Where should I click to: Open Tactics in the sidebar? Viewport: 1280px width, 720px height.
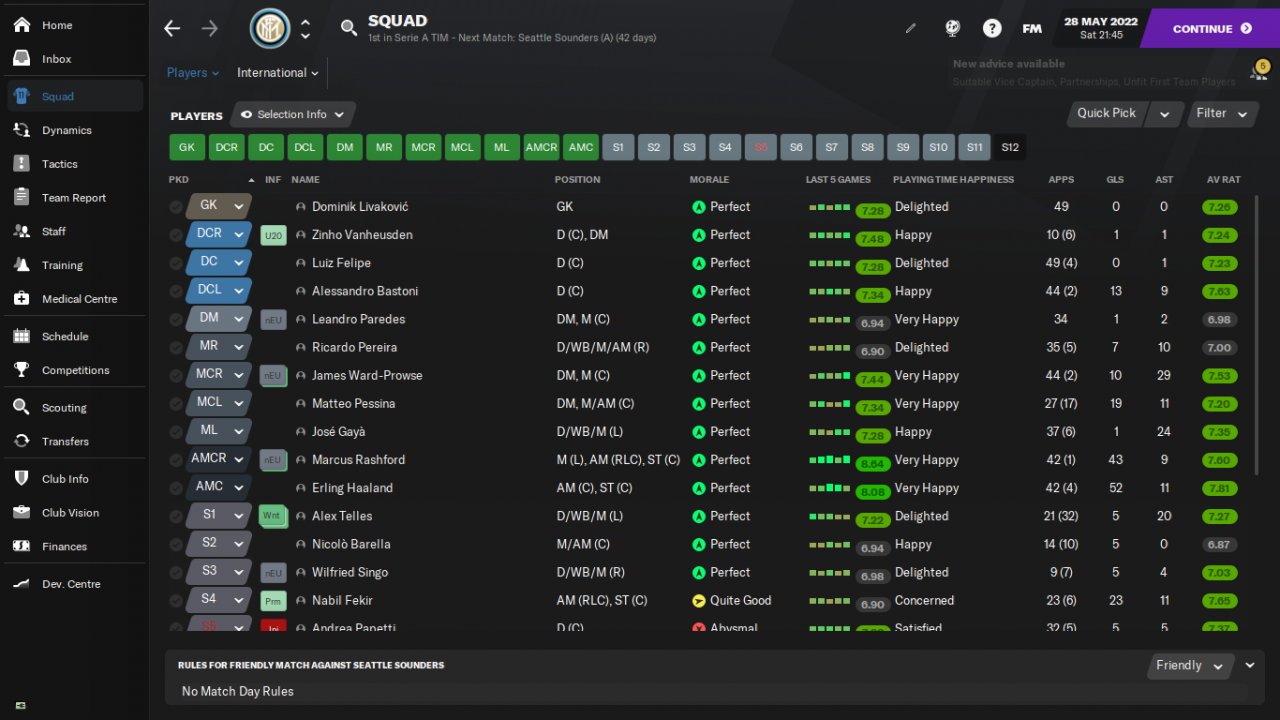(x=75, y=164)
